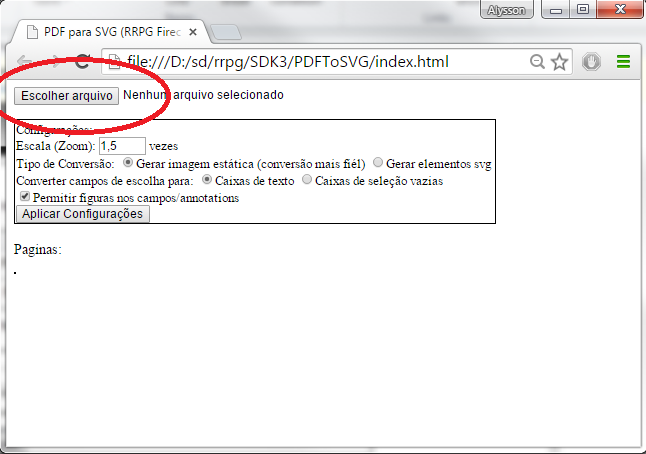Select 'Gerar elementos svg' radio option
Image resolution: width=646 pixels, height=454 pixels.
point(378,163)
